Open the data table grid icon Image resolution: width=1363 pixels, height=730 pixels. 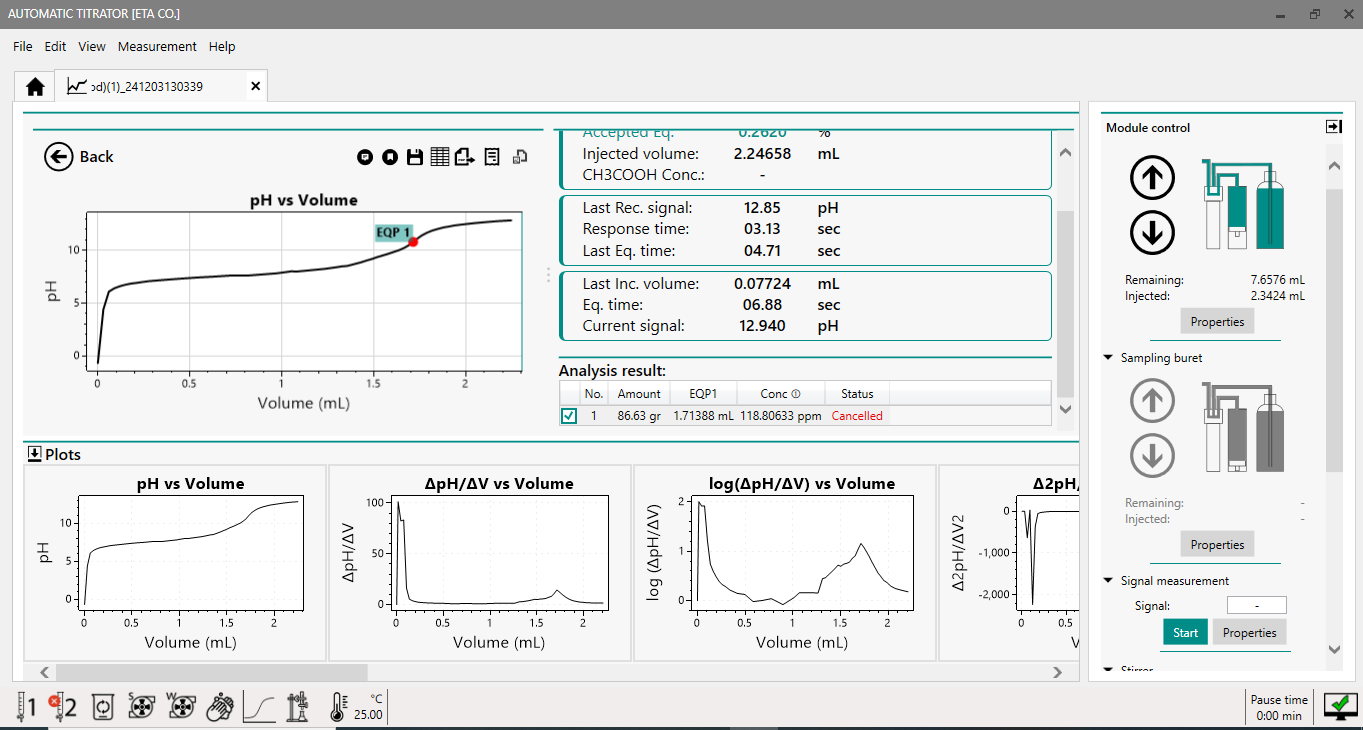(439, 157)
